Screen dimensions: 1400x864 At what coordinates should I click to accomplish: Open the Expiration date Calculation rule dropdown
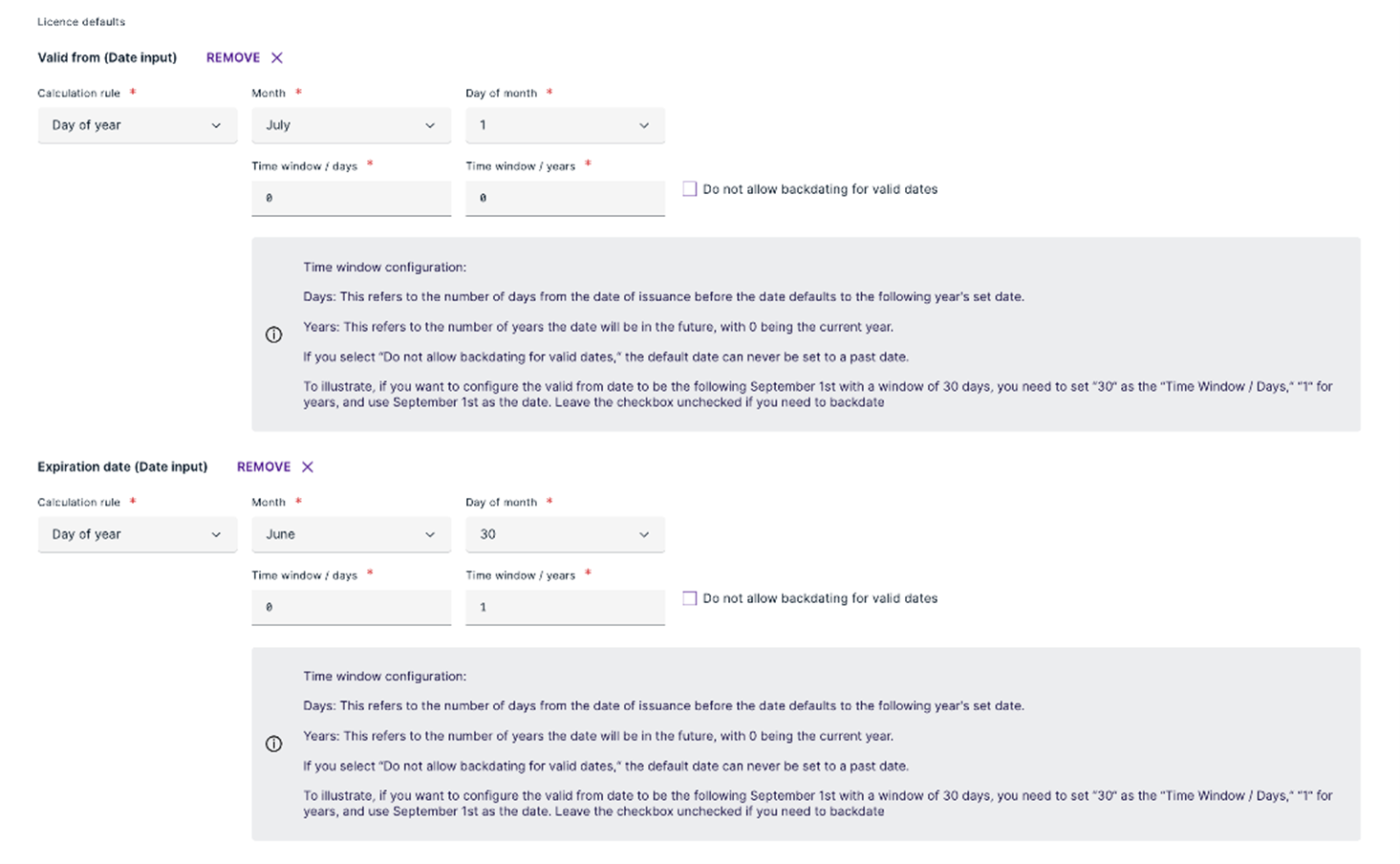[x=137, y=534]
